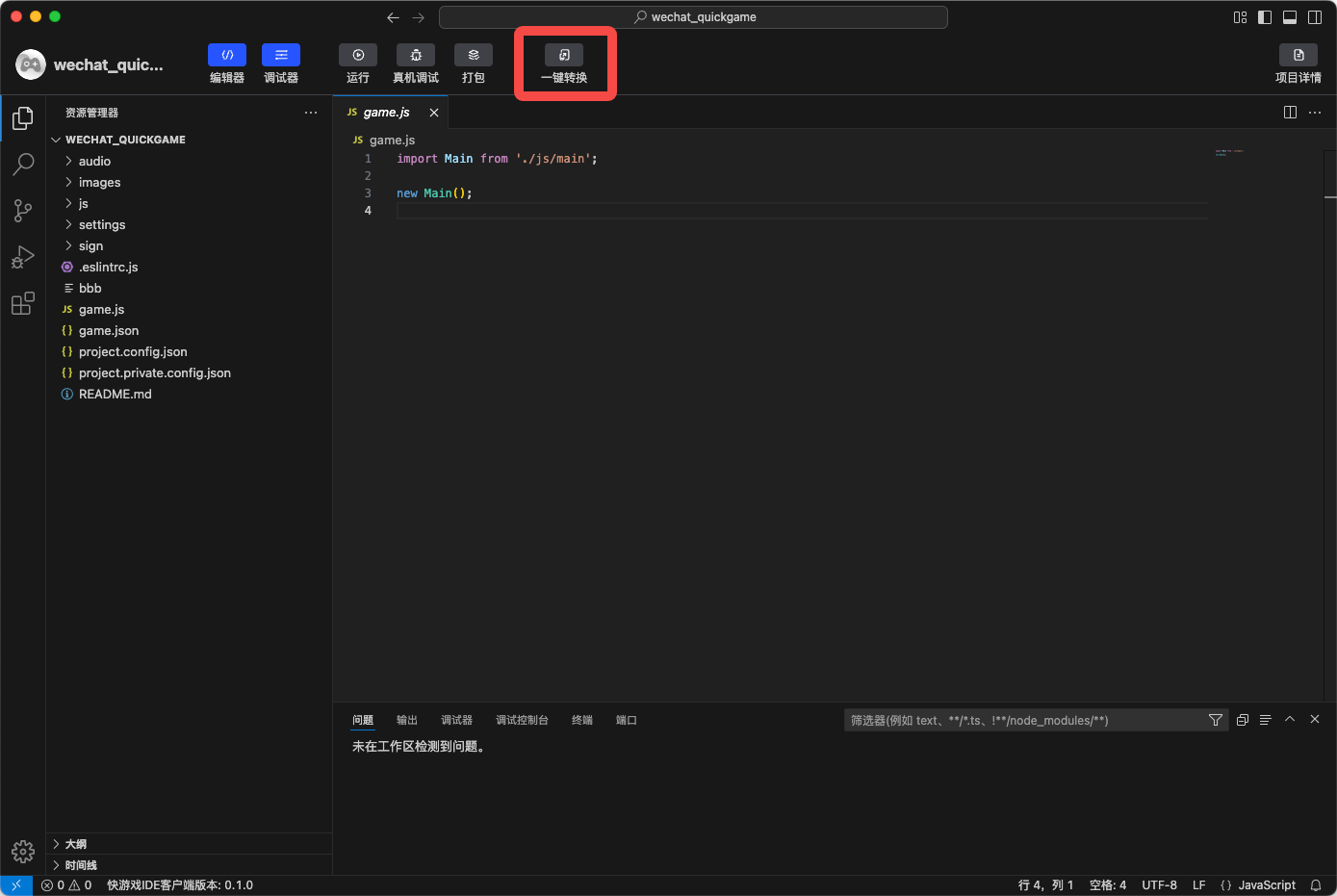Viewport: 1337px width, 896px height.
Task: Open project.config.json in the explorer
Action: (133, 351)
